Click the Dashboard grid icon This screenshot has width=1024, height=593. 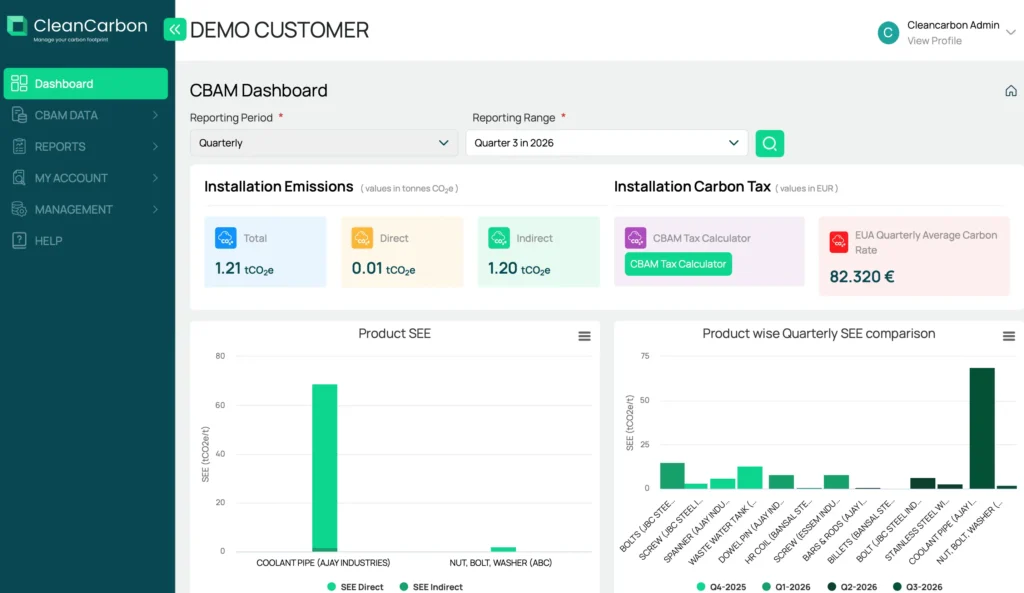(x=19, y=84)
